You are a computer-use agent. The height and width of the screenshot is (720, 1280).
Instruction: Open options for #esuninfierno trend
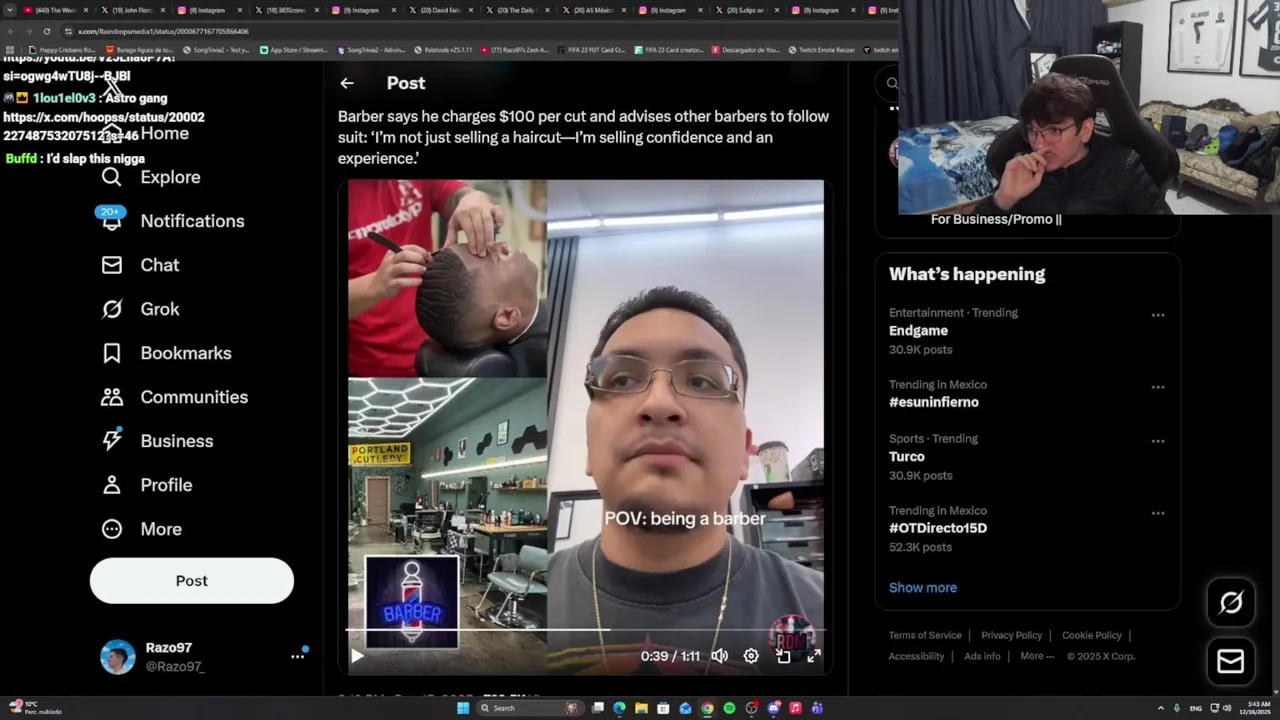pos(1158,387)
